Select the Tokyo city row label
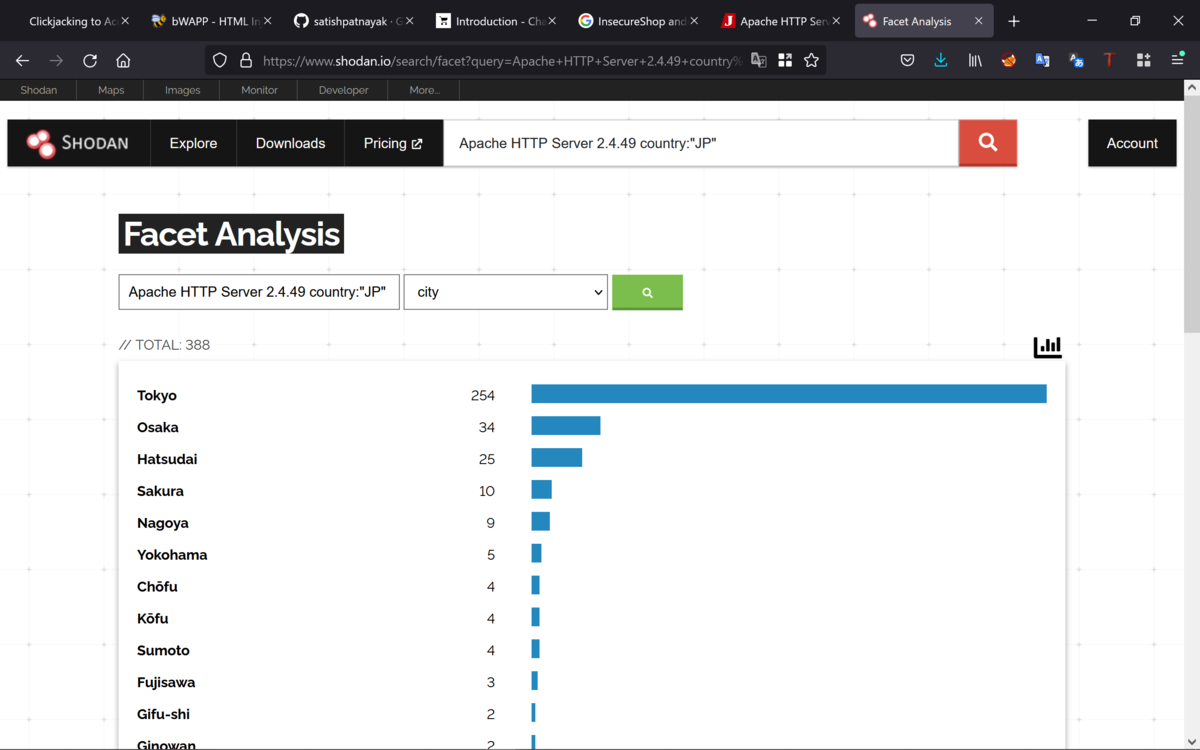1200x750 pixels. tap(157, 395)
